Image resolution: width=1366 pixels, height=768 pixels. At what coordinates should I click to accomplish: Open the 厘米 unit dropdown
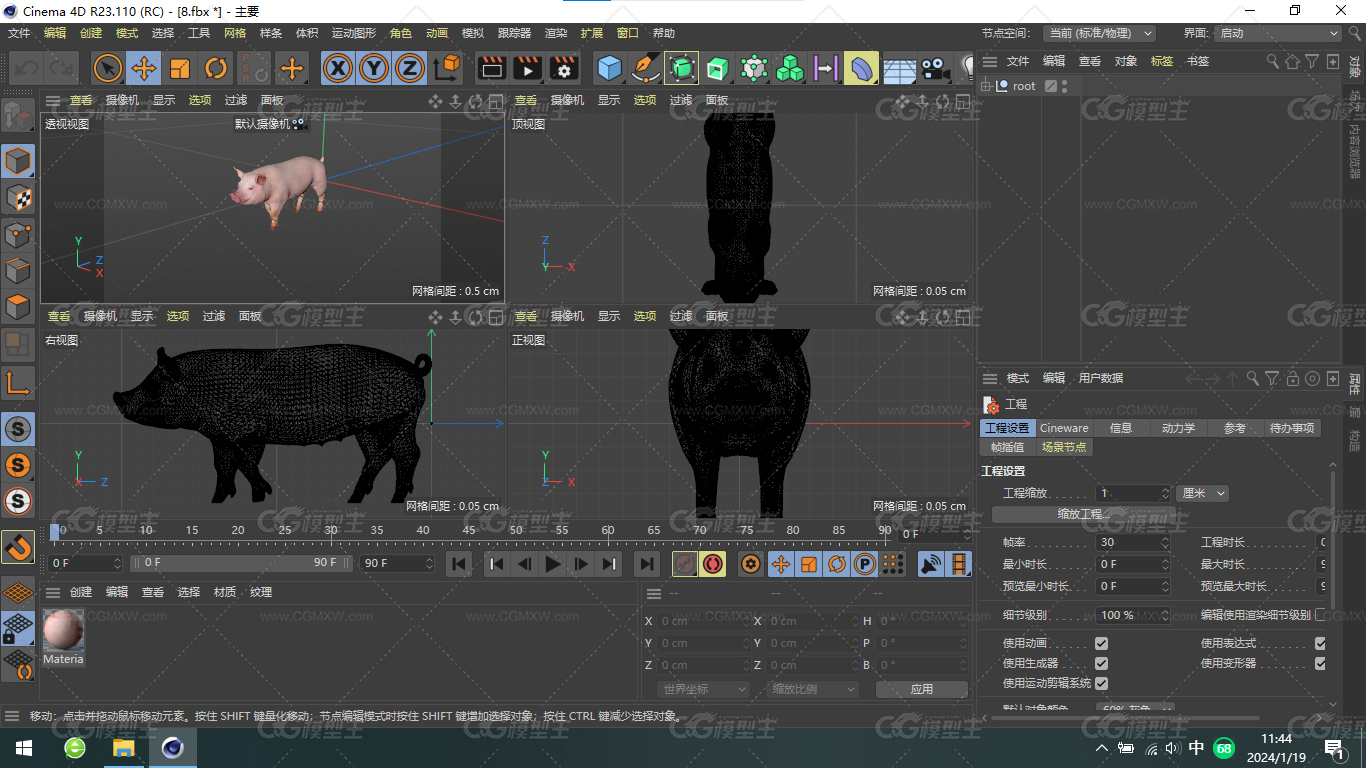pos(1203,493)
